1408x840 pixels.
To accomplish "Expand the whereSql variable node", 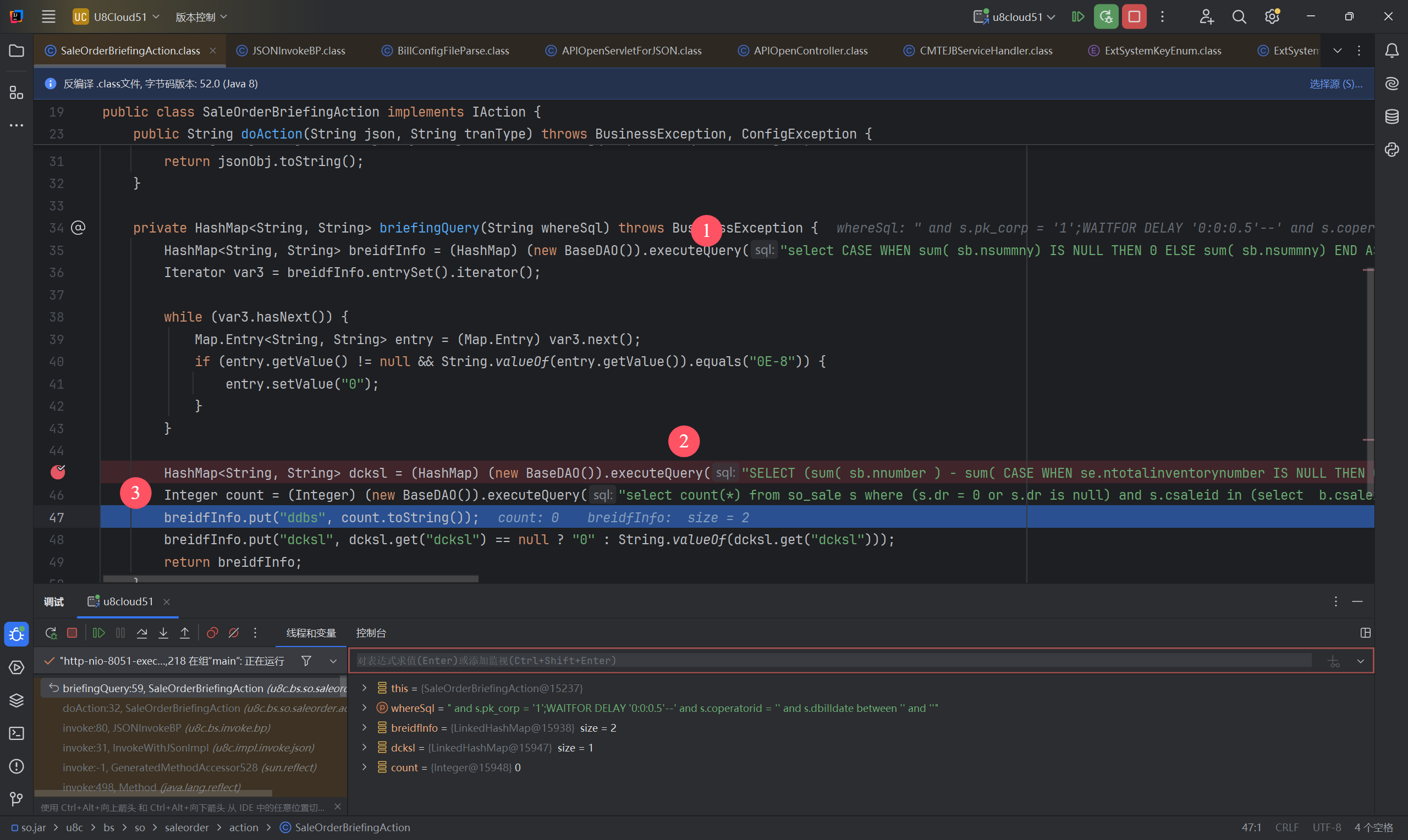I will coord(365,708).
